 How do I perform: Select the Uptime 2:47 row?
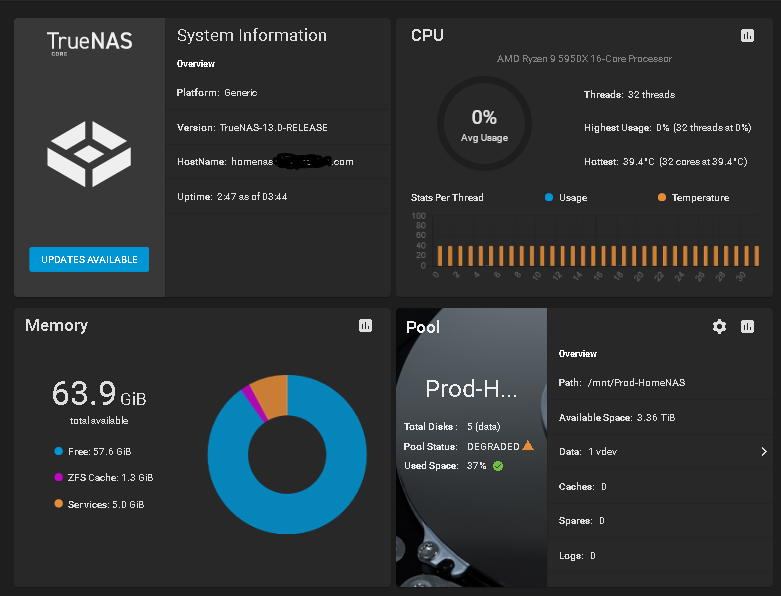click(278, 197)
